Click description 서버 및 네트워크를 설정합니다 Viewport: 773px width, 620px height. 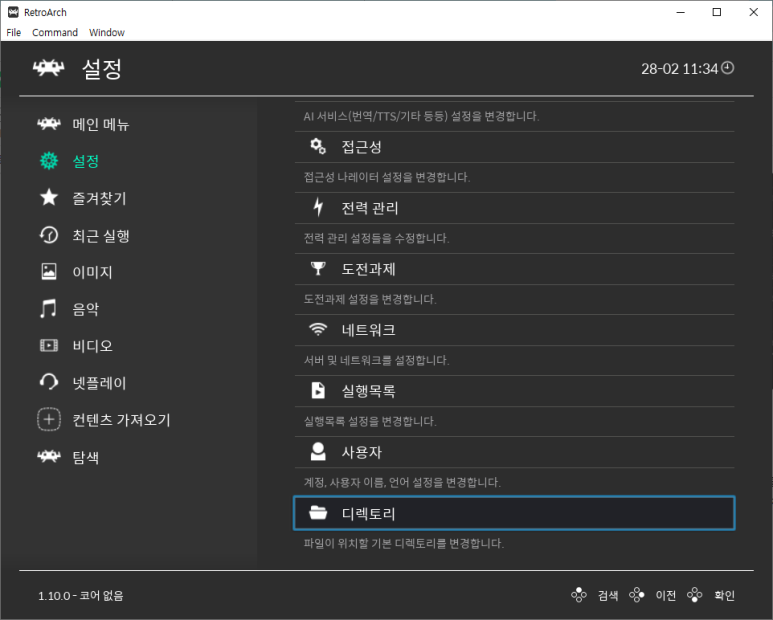(x=377, y=360)
